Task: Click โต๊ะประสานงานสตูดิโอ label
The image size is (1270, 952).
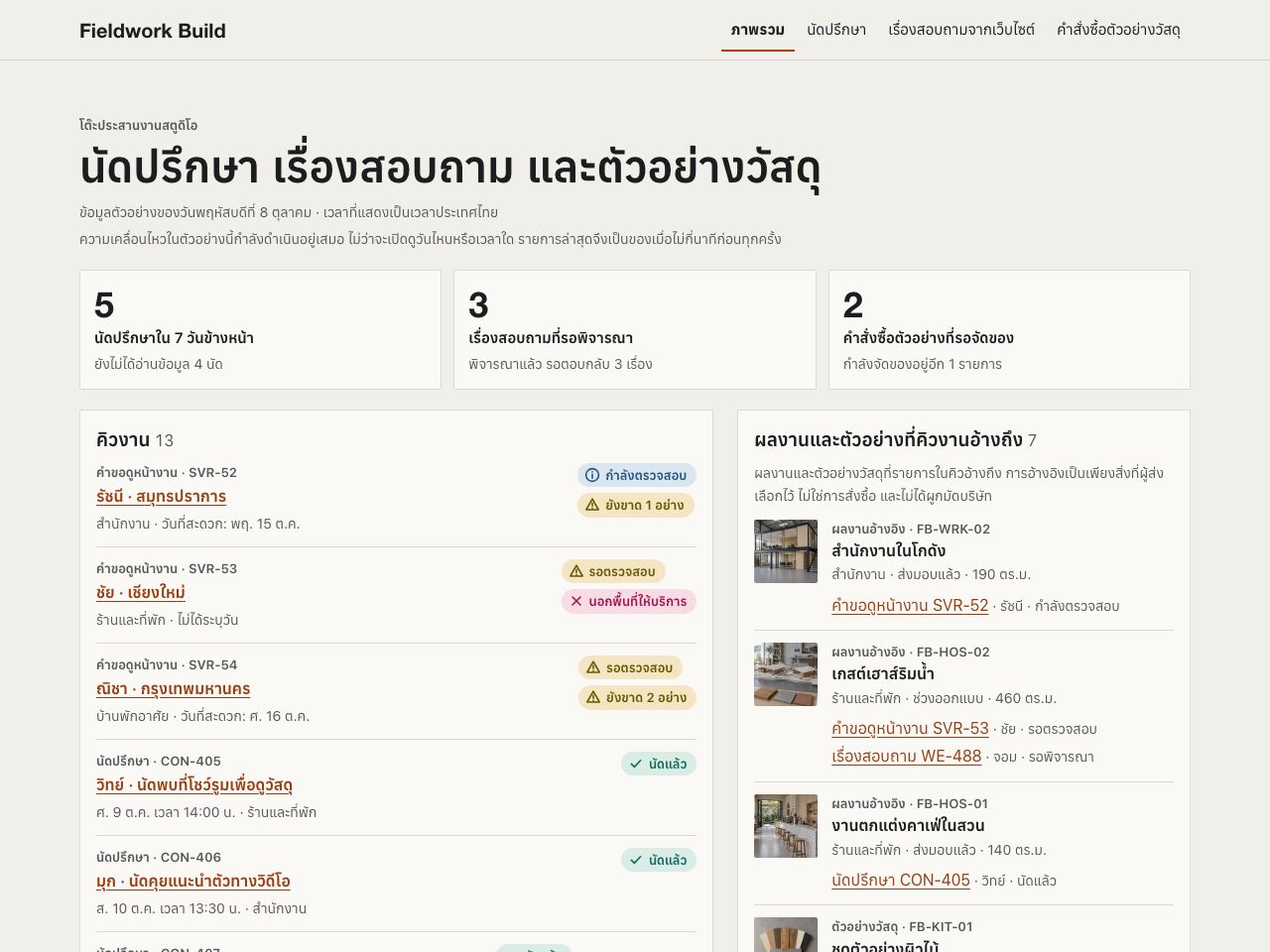Action: point(139,125)
